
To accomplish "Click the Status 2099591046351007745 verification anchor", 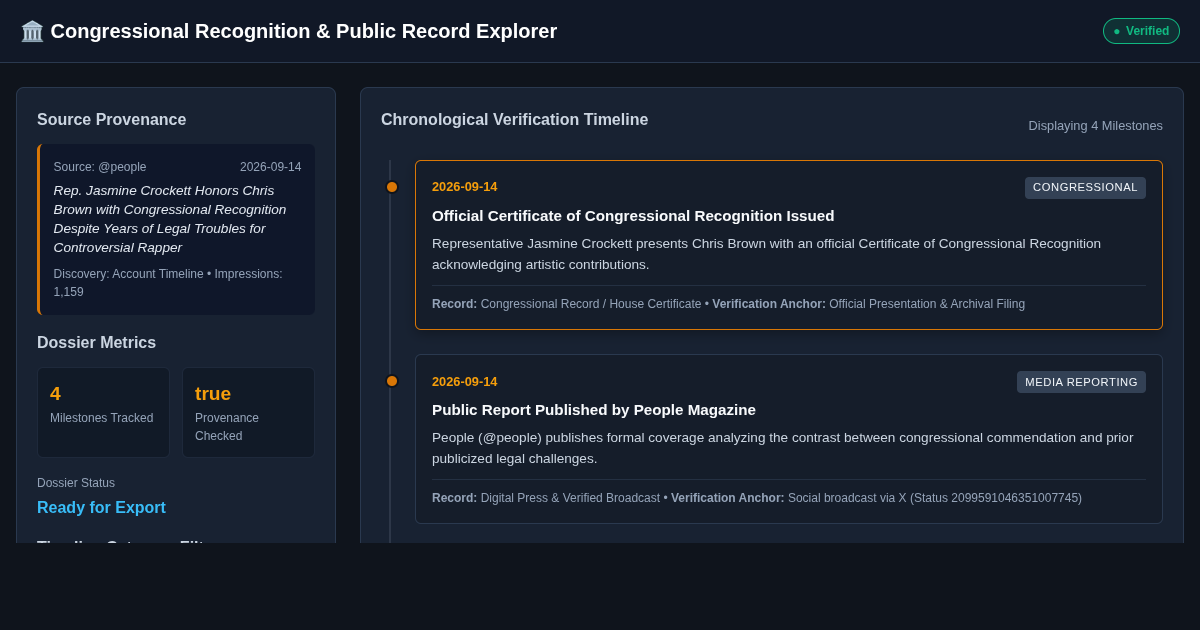I will coord(876,498).
